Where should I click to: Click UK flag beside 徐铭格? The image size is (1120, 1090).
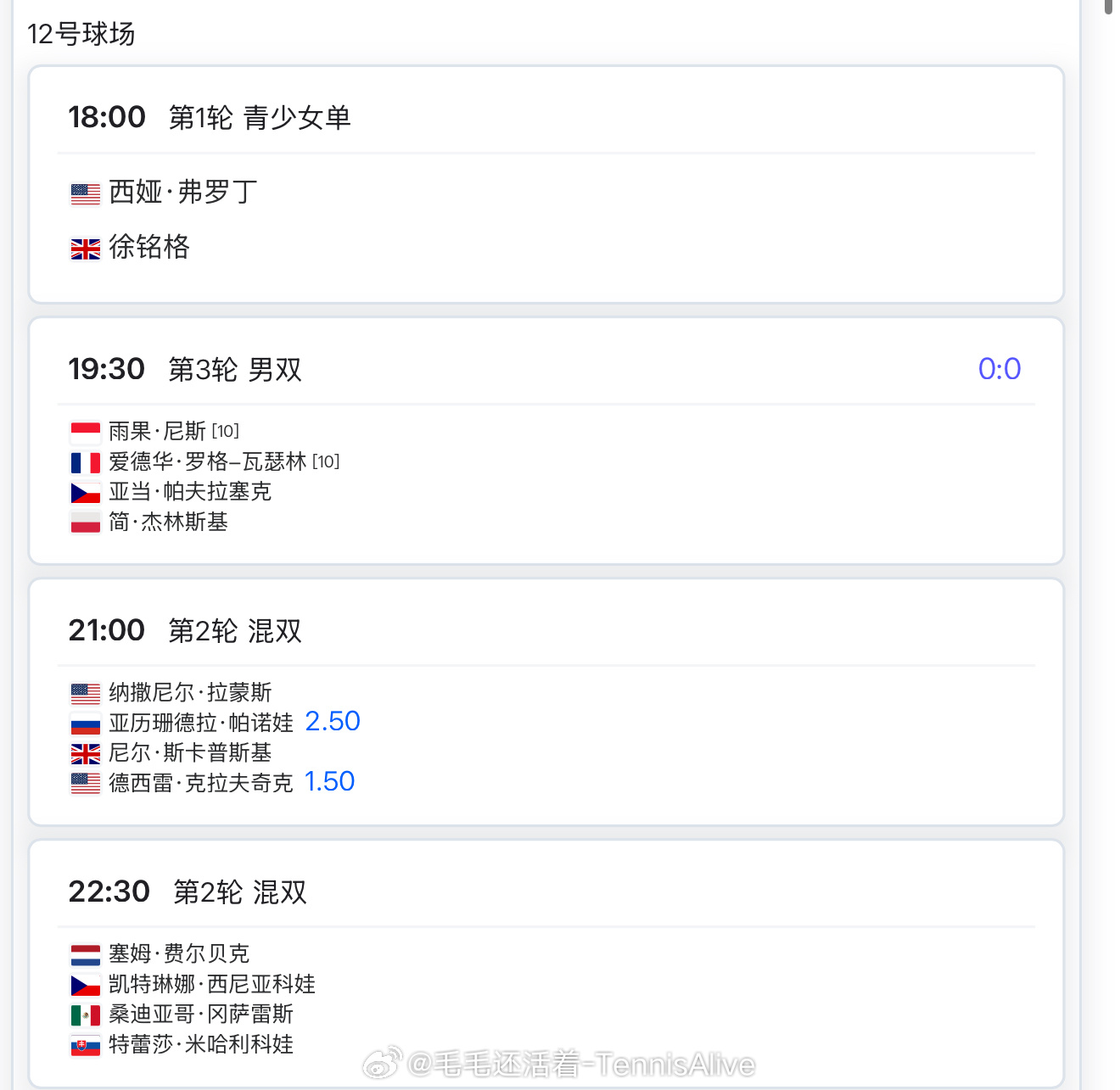[x=86, y=249]
